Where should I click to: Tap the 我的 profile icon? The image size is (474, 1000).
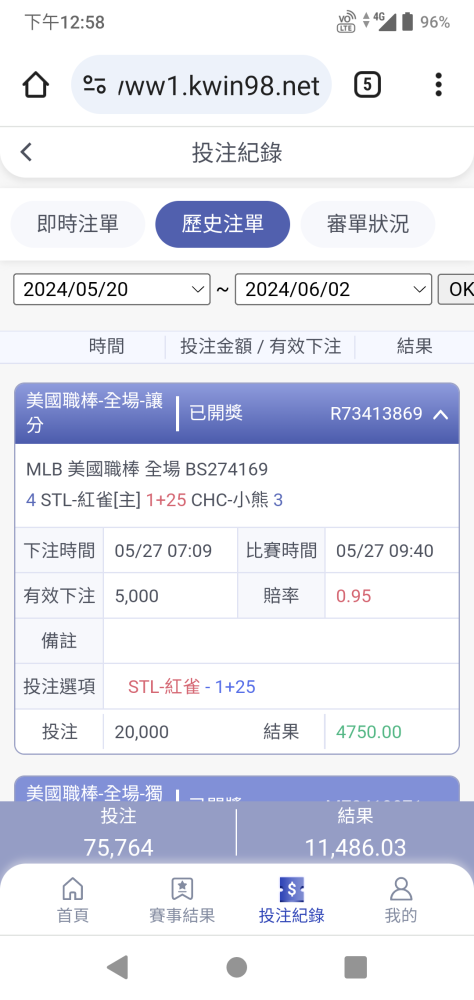[401, 888]
